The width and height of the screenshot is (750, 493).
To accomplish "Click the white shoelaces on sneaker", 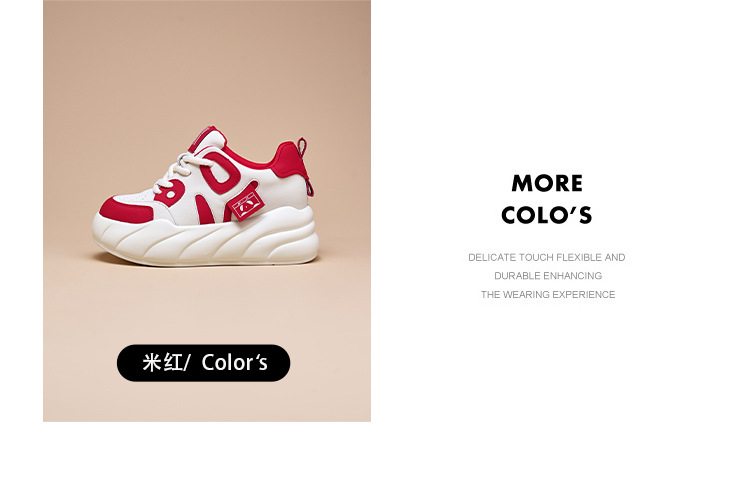I will click(182, 173).
